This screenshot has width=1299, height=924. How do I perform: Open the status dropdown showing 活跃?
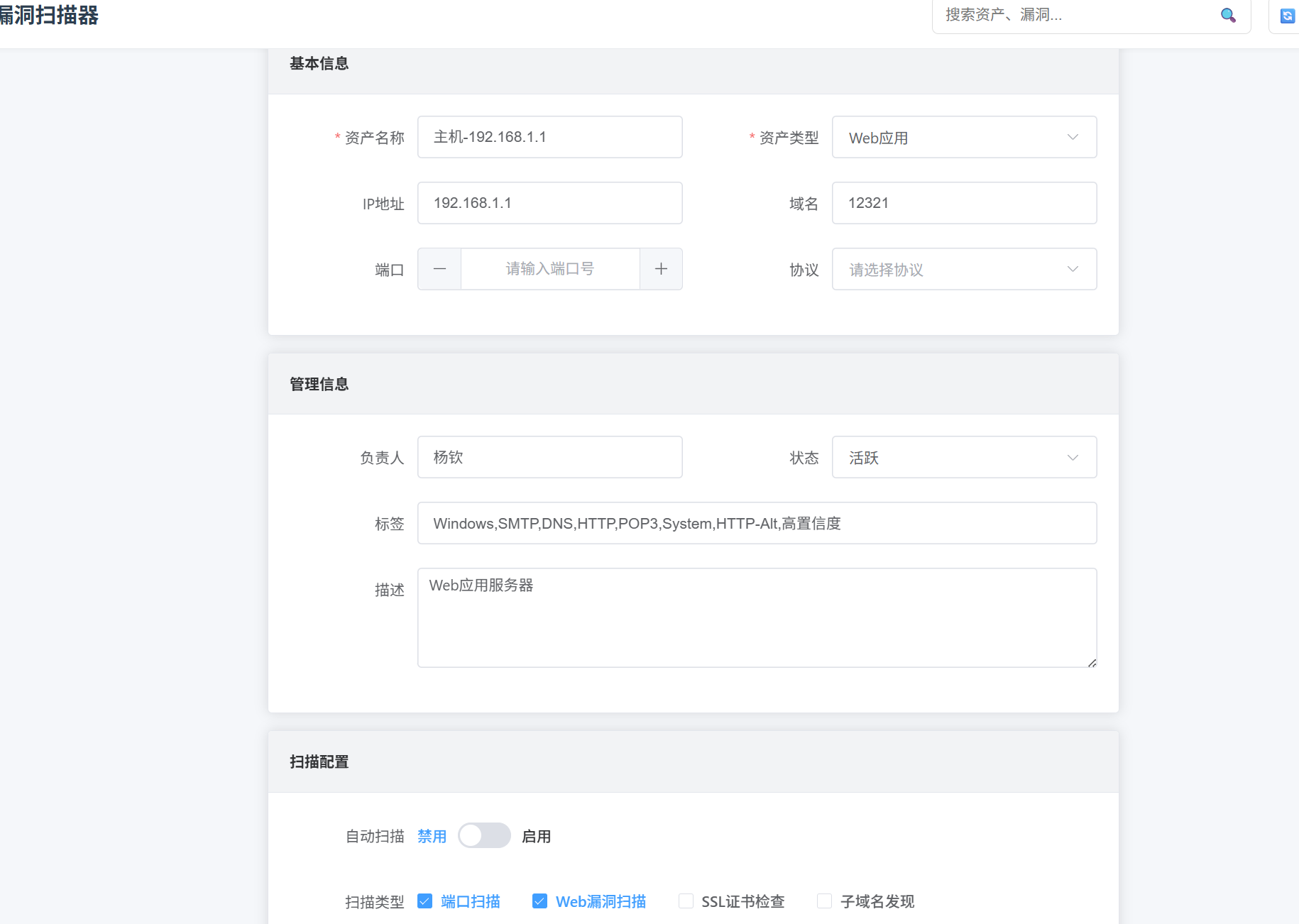click(x=964, y=458)
